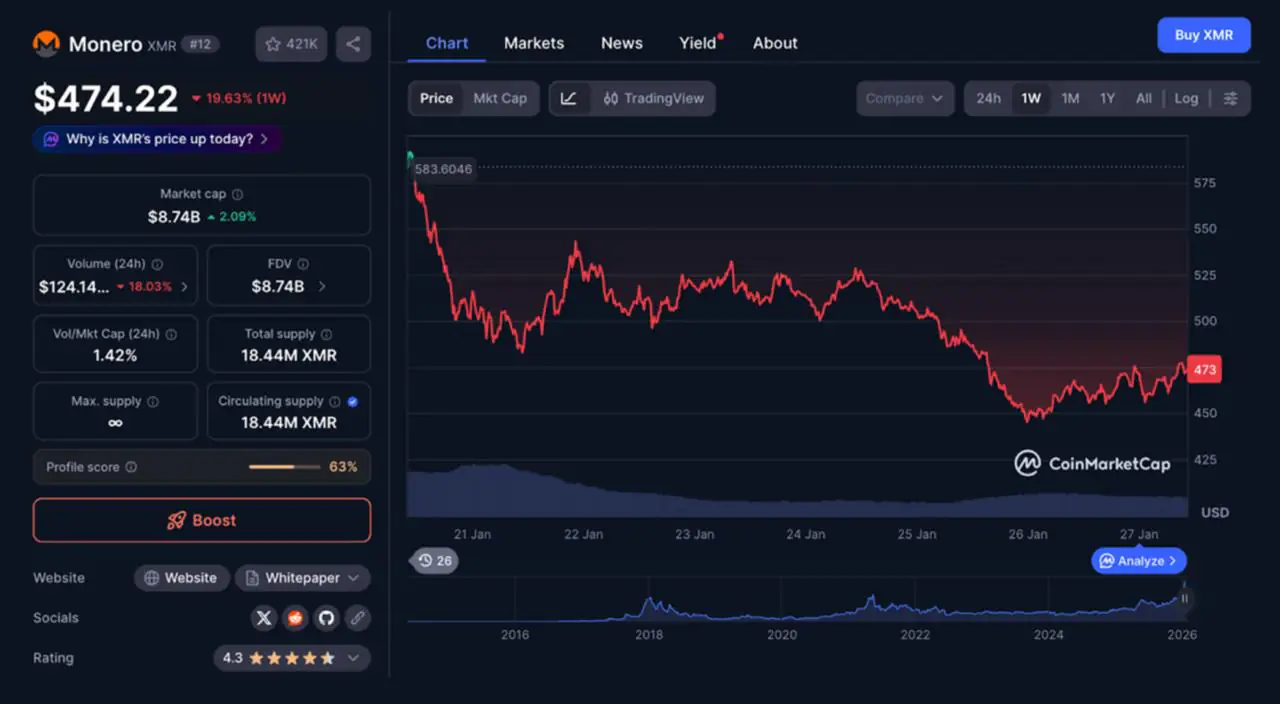
Task: Open chart settings sliders icon
Action: 1231,98
